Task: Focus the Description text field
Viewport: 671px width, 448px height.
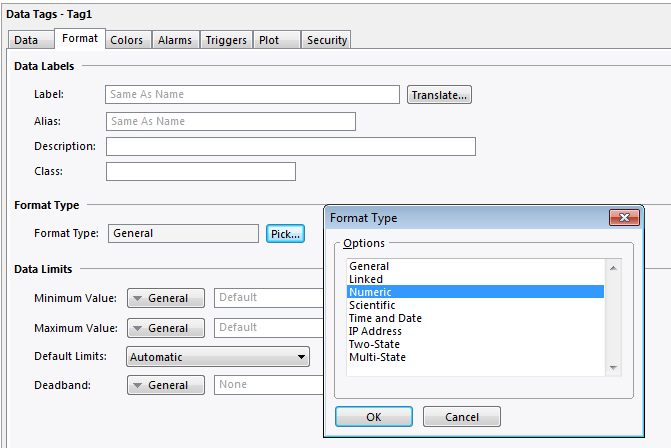Action: (x=291, y=146)
